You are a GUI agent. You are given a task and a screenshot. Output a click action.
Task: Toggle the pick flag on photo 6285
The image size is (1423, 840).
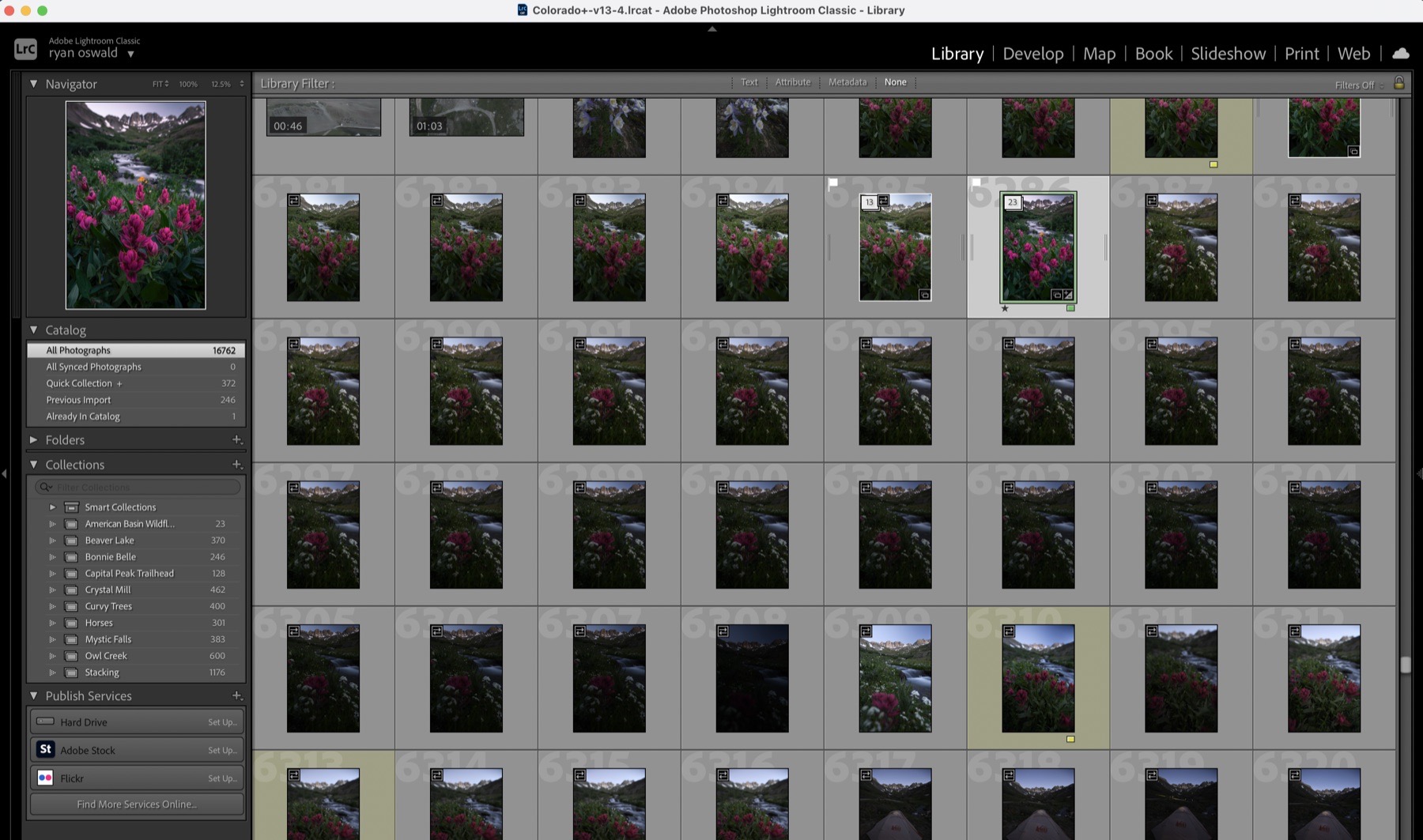[x=832, y=183]
